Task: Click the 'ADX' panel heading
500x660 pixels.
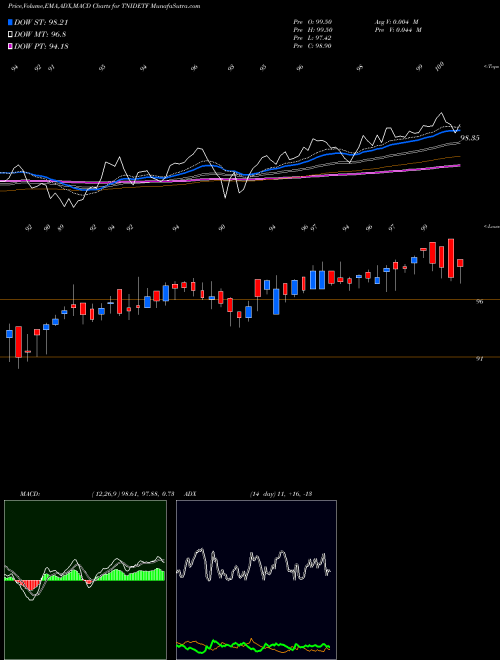Action: [x=191, y=494]
